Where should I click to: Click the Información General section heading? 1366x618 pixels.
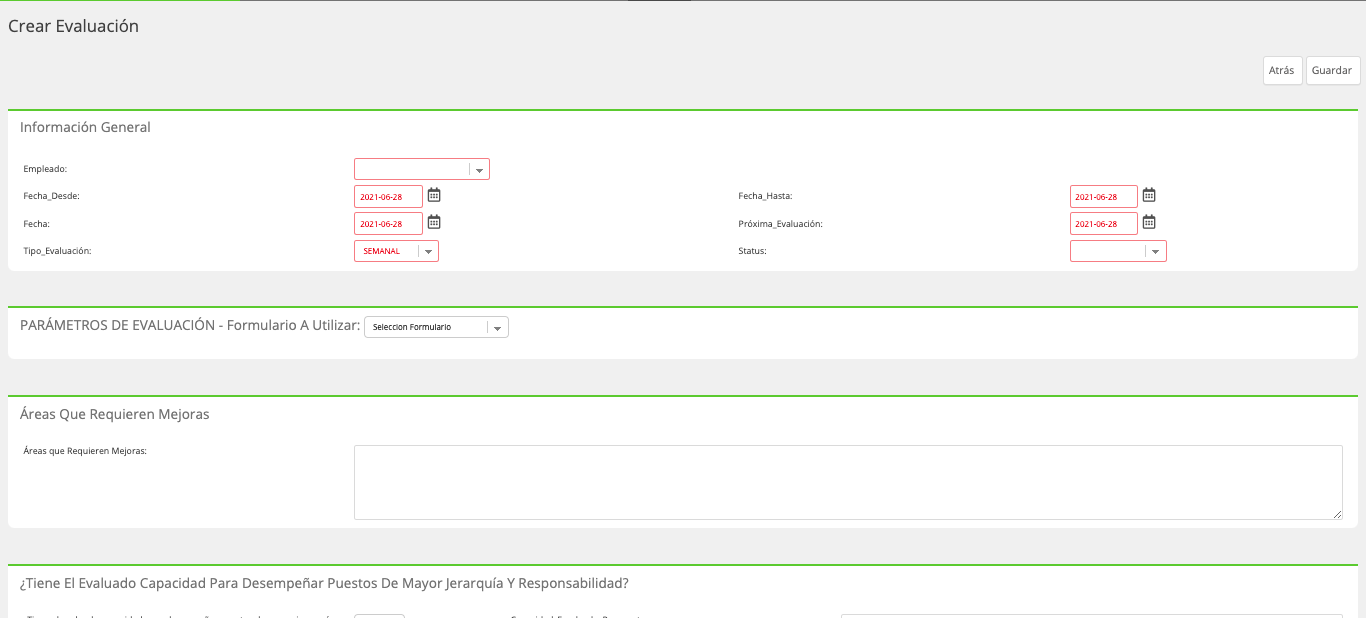pos(85,127)
